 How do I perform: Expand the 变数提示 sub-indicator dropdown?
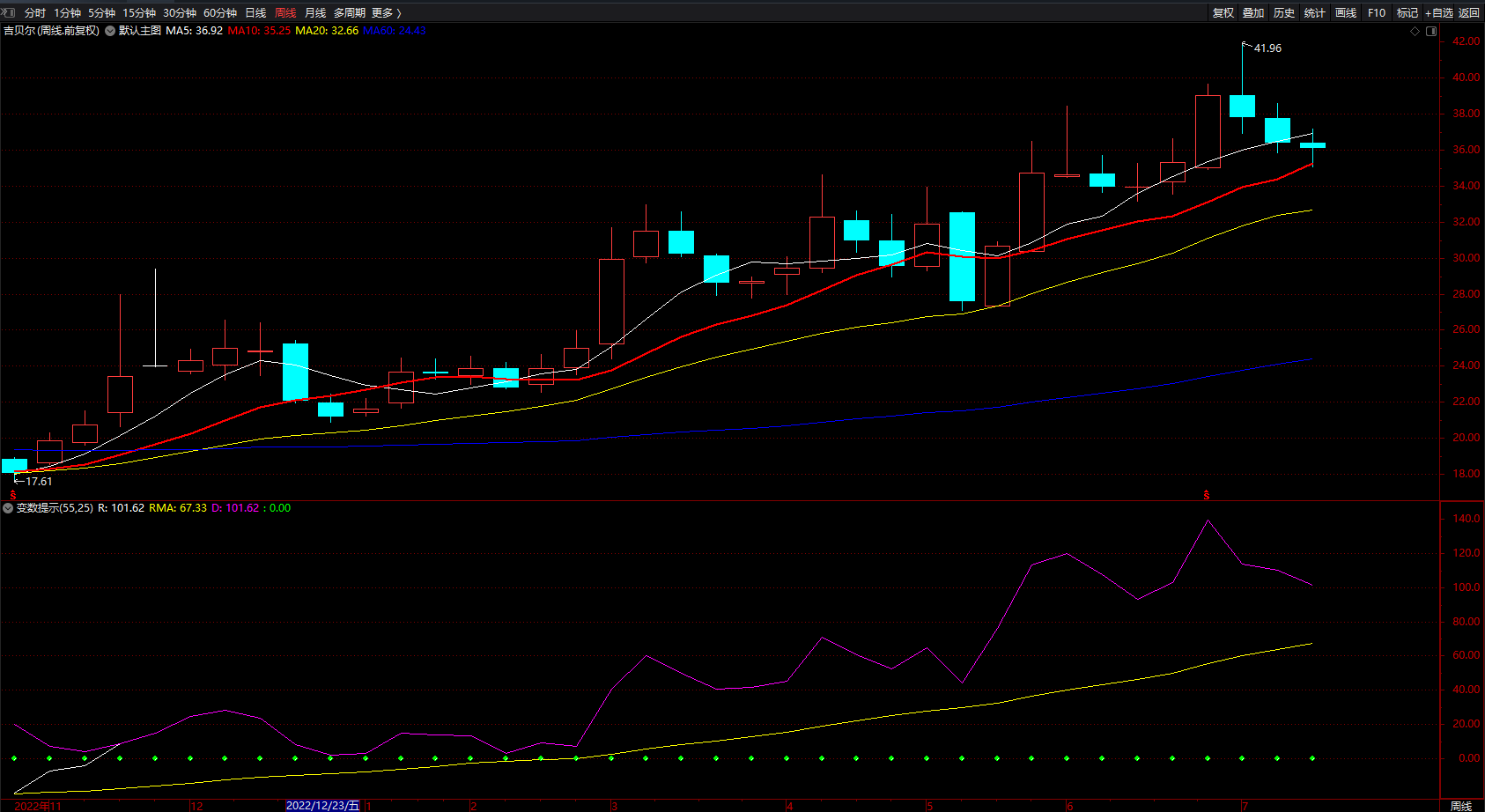click(8, 508)
